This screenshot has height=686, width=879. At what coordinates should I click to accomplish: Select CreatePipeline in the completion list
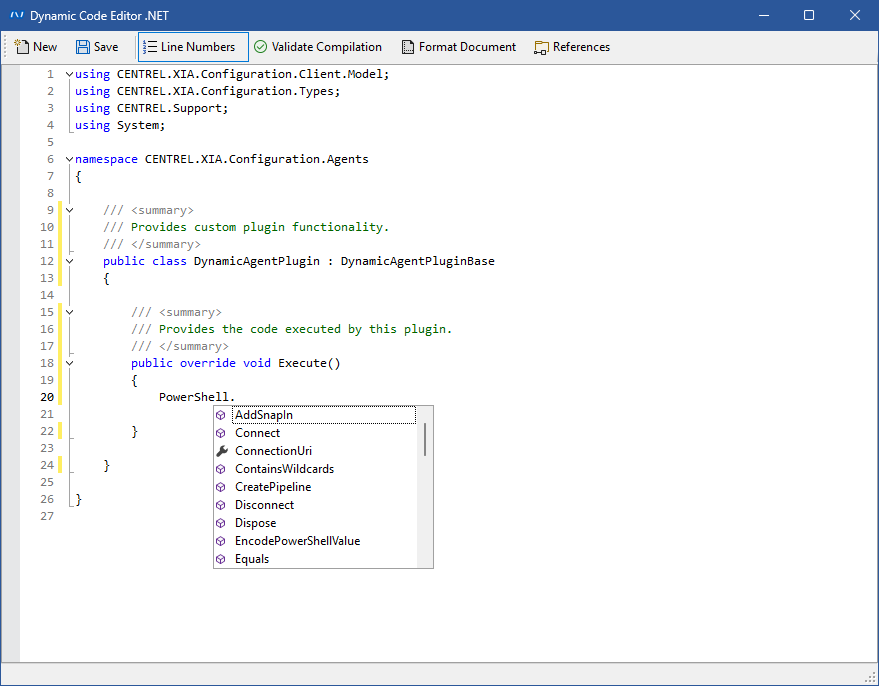tap(272, 487)
